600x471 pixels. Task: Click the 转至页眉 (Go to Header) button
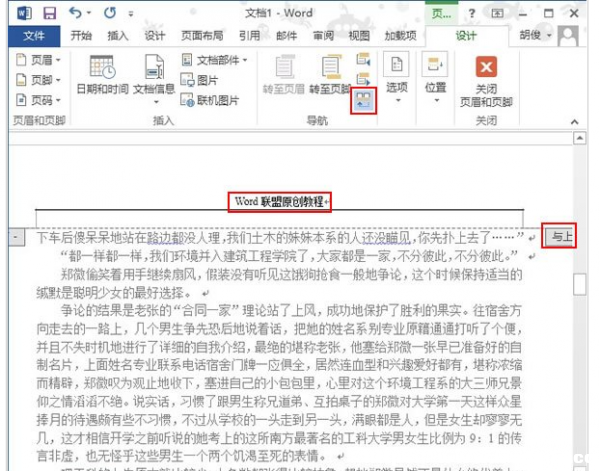[x=284, y=75]
